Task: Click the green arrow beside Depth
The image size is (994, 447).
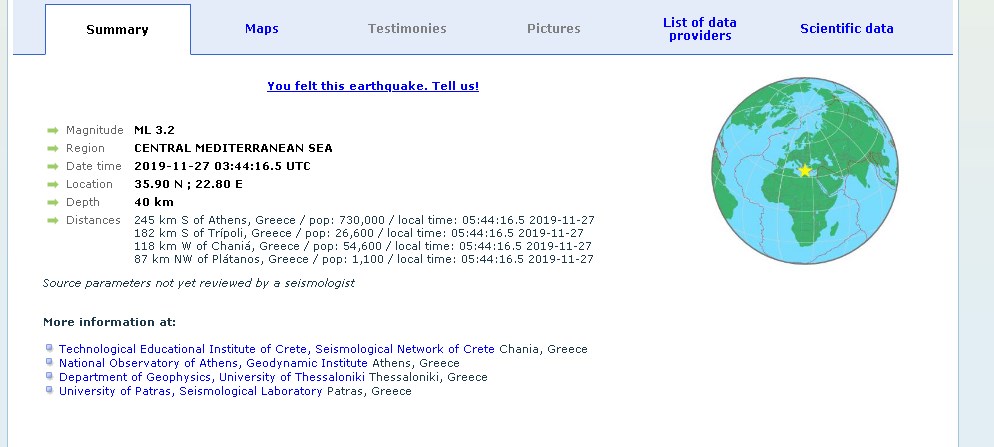Action: pos(52,202)
